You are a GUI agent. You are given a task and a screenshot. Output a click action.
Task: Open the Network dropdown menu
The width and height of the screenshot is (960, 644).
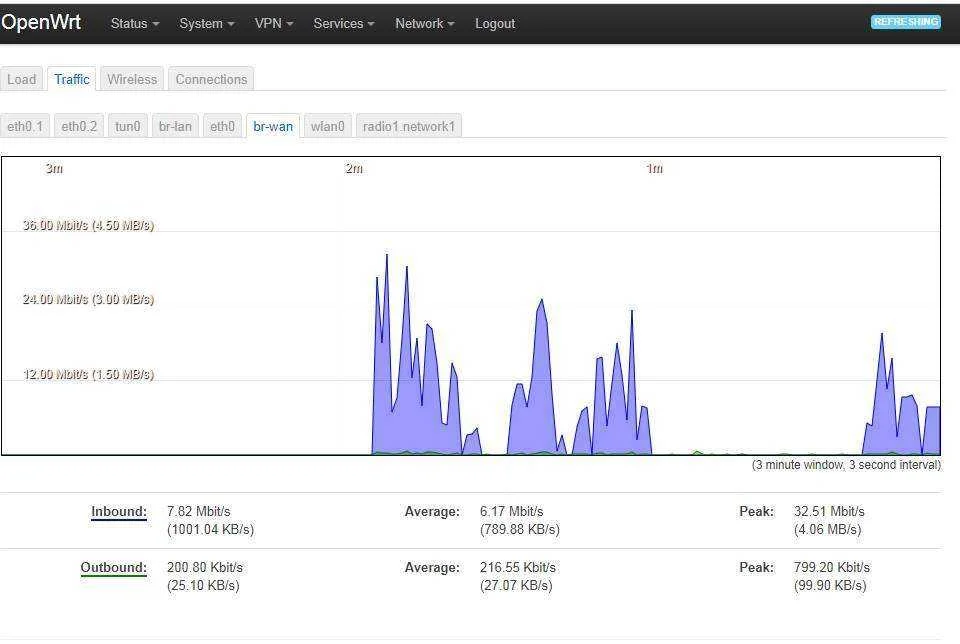pos(424,23)
